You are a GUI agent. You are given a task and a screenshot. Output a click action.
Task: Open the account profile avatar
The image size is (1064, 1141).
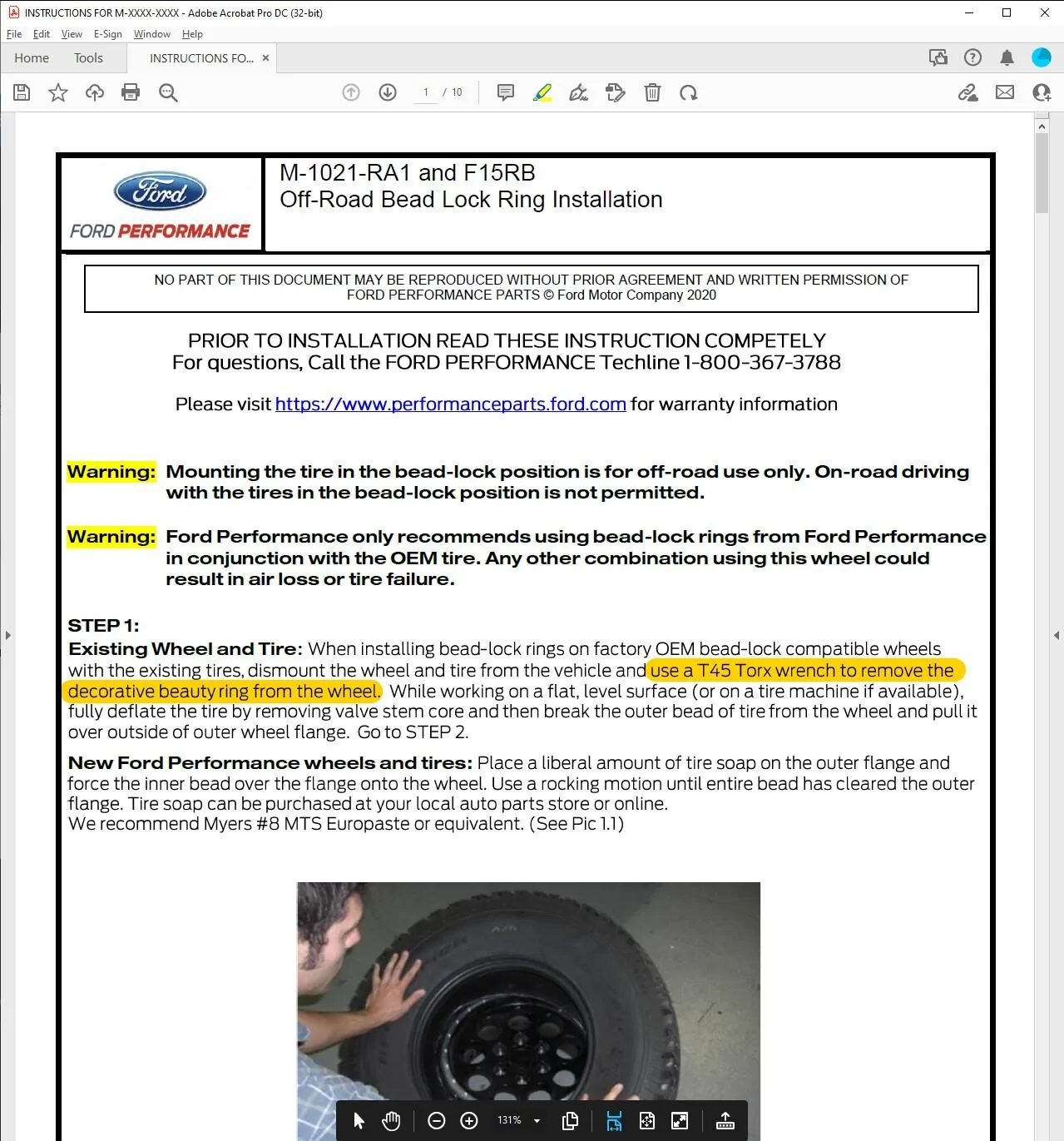coord(1042,57)
